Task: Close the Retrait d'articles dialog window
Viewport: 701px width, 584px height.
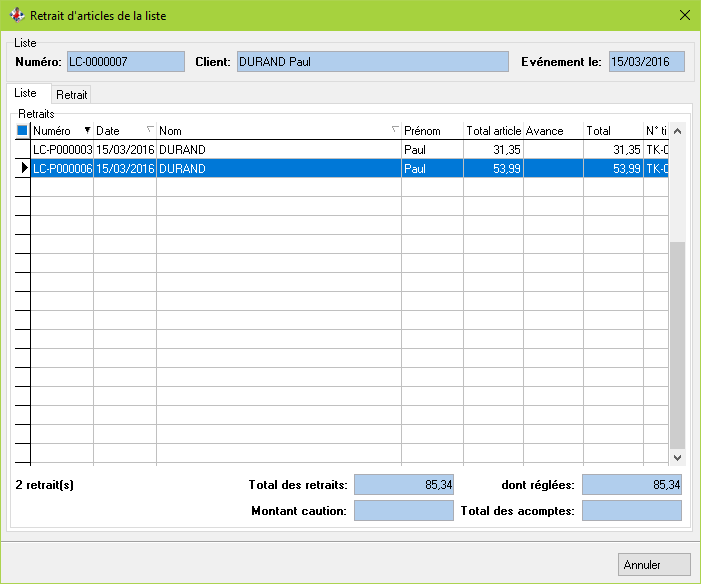Action: click(x=684, y=16)
